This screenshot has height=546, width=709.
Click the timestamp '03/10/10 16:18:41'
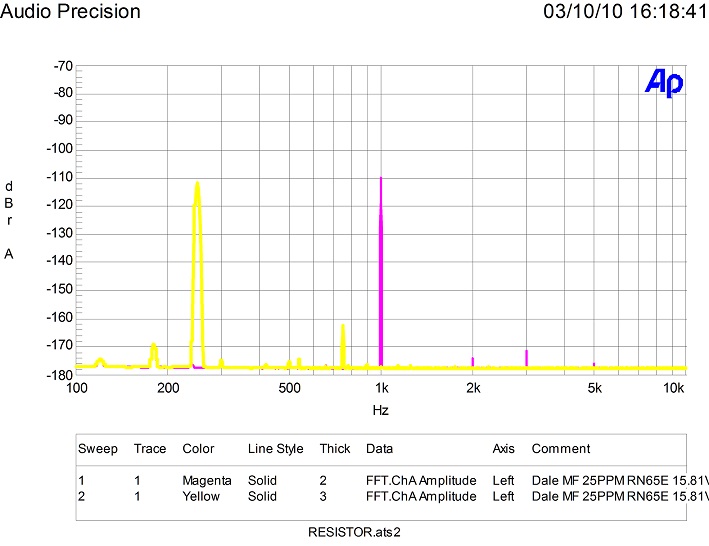(625, 11)
